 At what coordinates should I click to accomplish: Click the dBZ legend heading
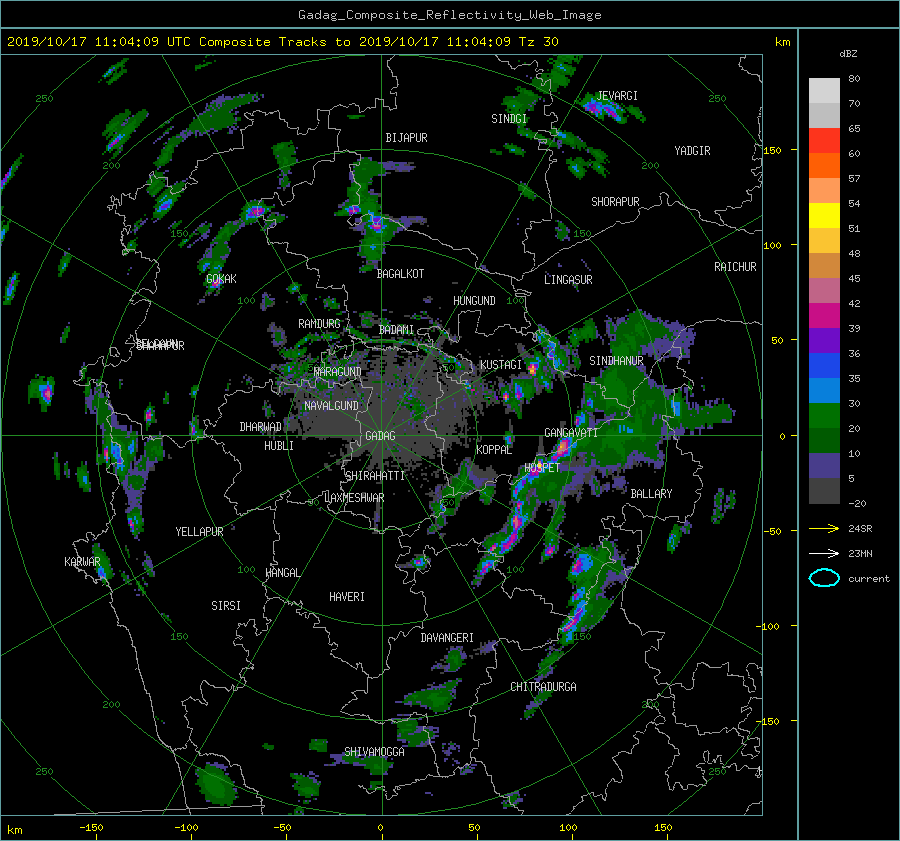(x=848, y=54)
